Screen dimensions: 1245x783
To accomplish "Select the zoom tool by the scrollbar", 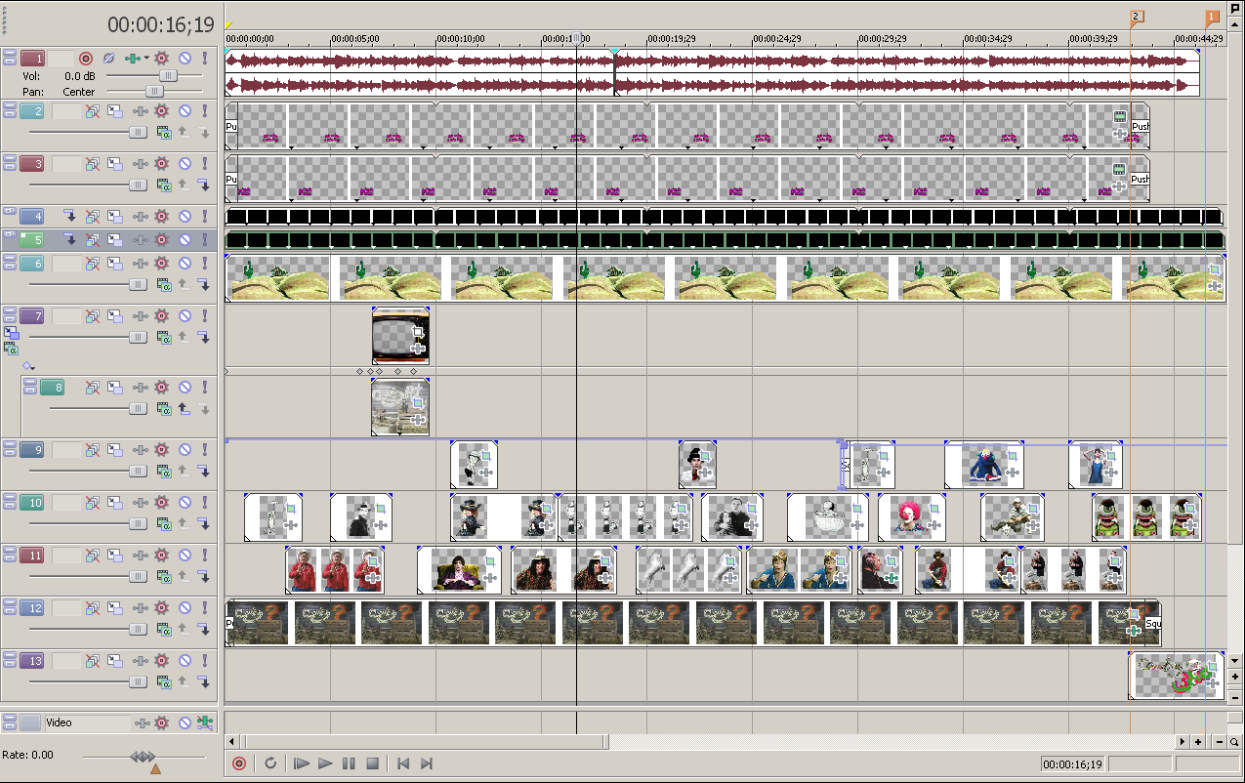I will (1235, 742).
